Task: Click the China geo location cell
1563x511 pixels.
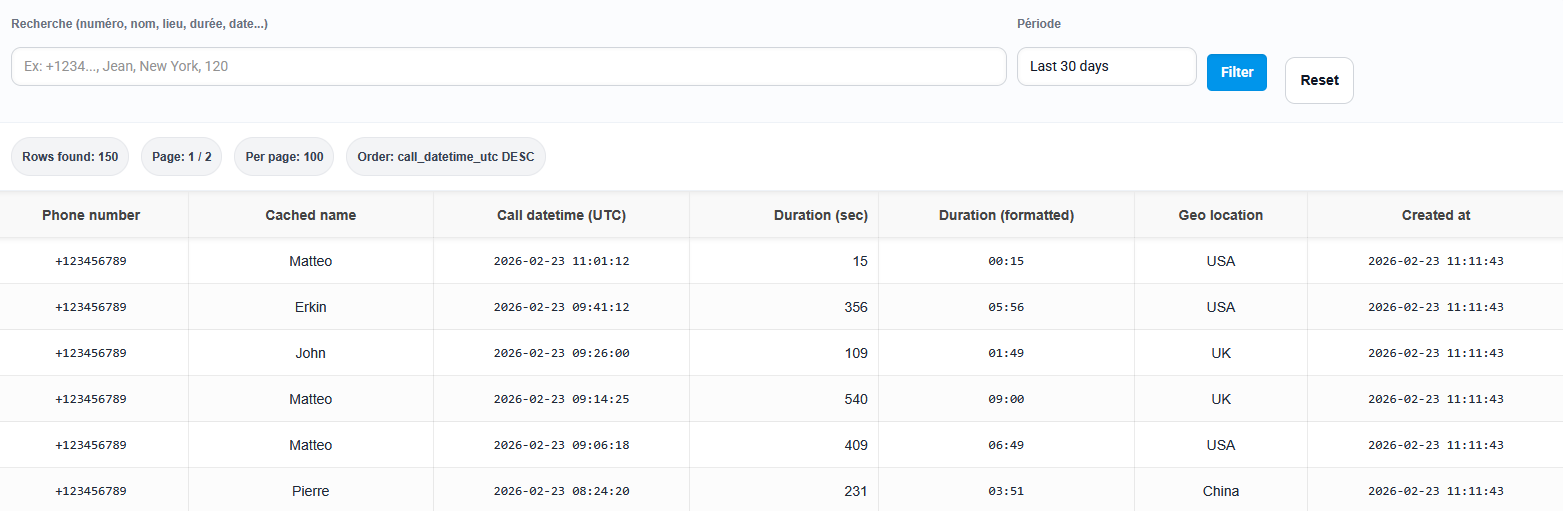Action: coord(1220,491)
